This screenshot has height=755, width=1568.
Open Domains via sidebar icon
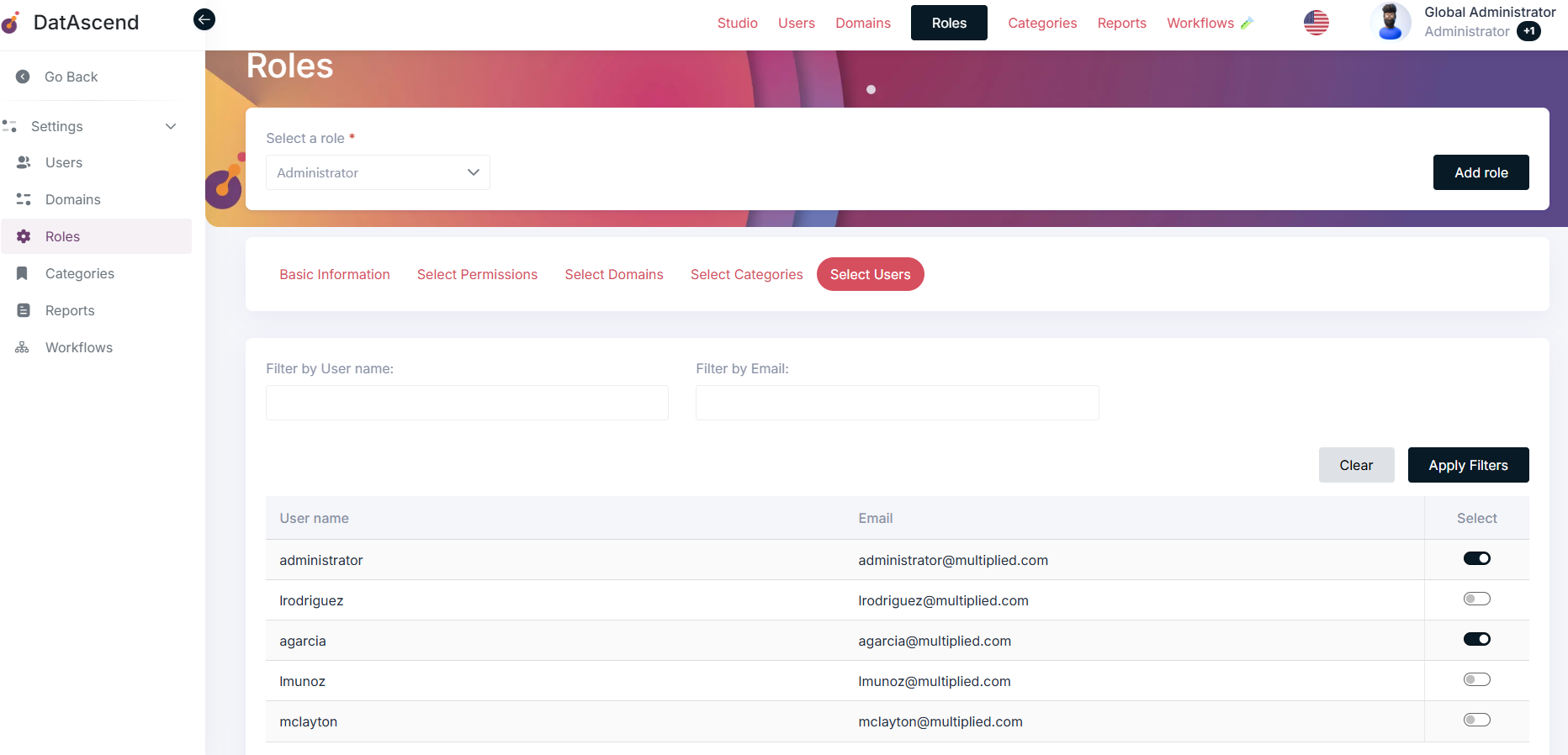pyautogui.click(x=24, y=199)
